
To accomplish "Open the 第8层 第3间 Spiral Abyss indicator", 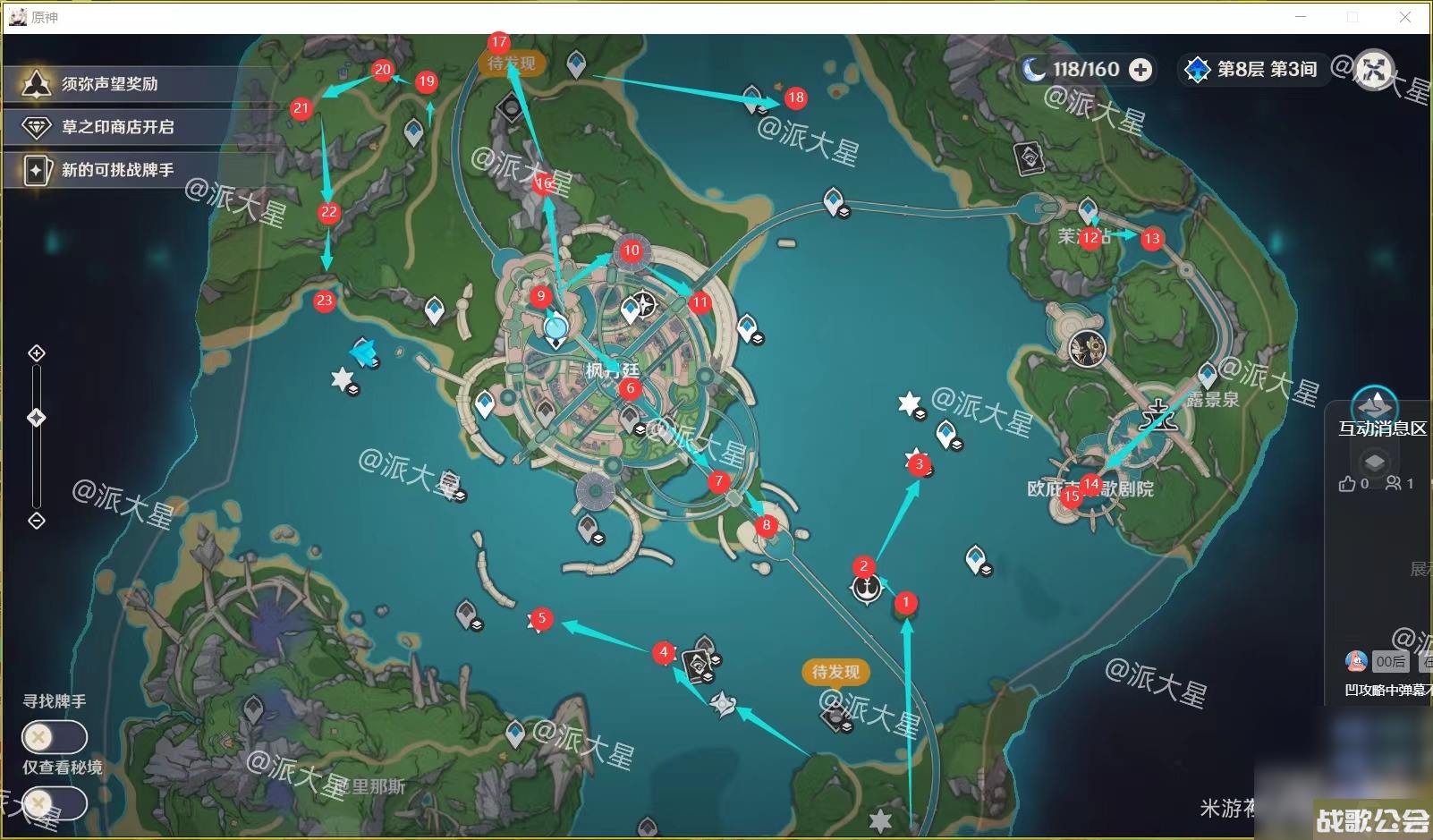I will [1251, 70].
